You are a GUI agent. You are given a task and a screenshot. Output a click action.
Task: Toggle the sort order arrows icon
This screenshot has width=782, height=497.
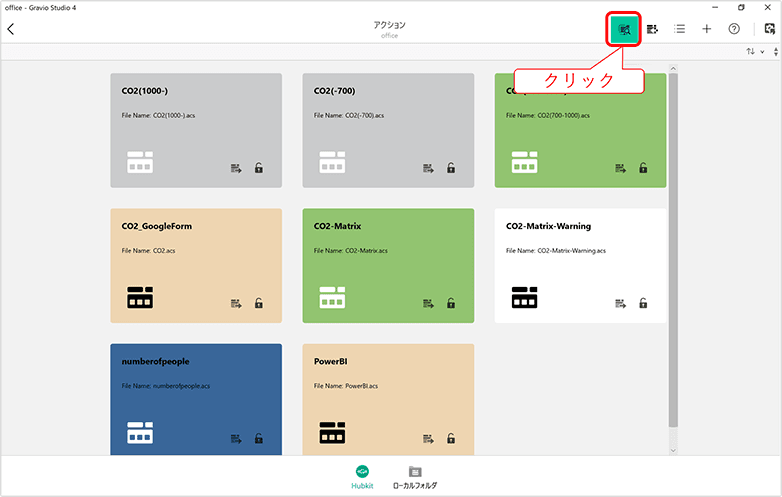(x=750, y=51)
